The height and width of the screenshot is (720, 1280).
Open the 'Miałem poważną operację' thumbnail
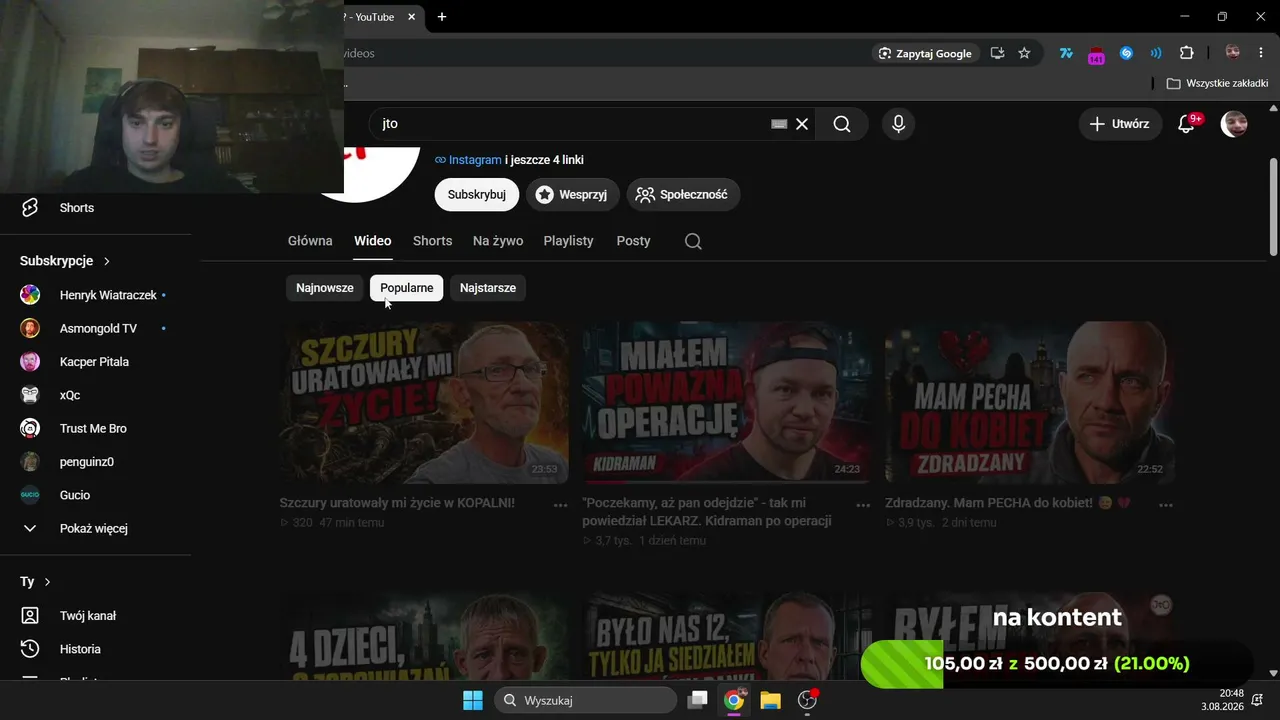point(727,403)
